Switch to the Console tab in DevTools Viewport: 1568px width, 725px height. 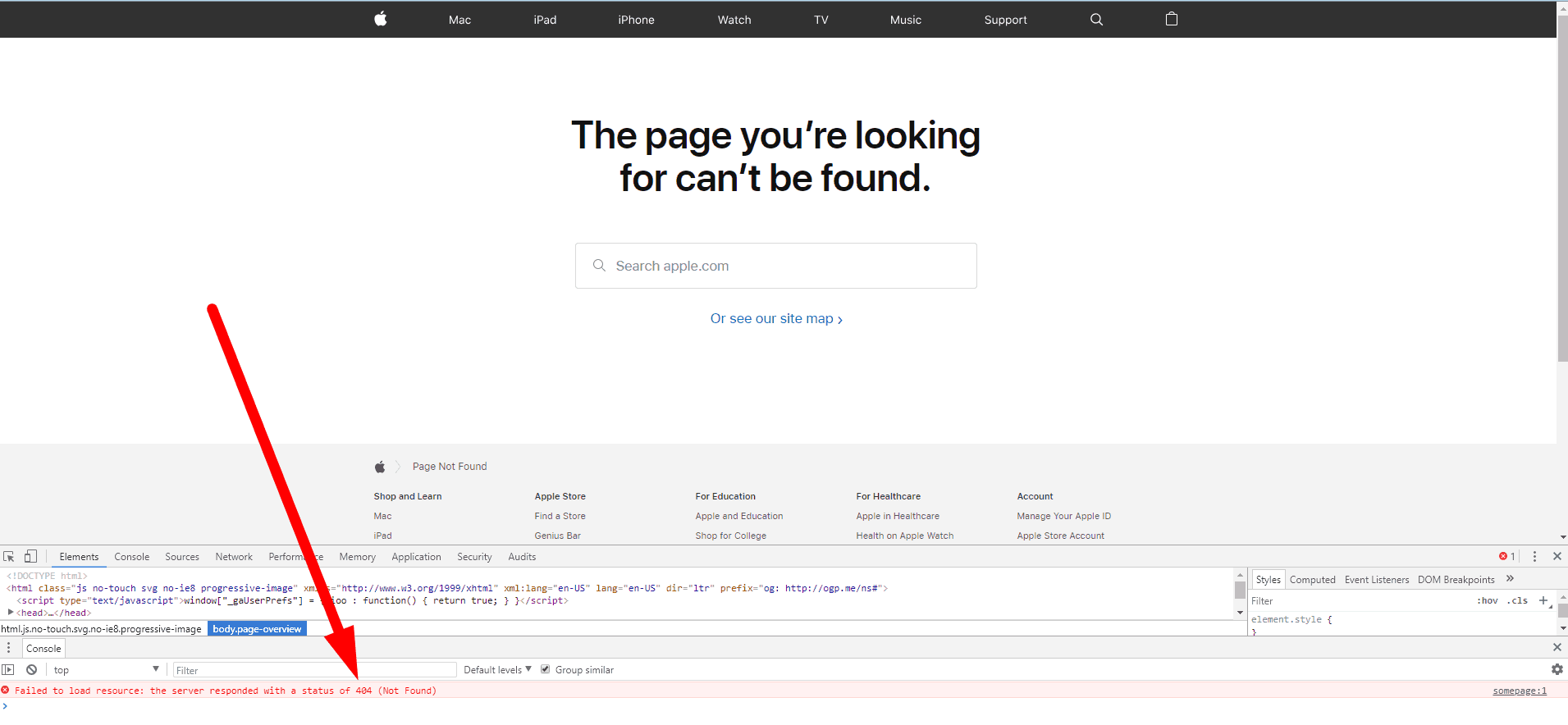tap(132, 557)
